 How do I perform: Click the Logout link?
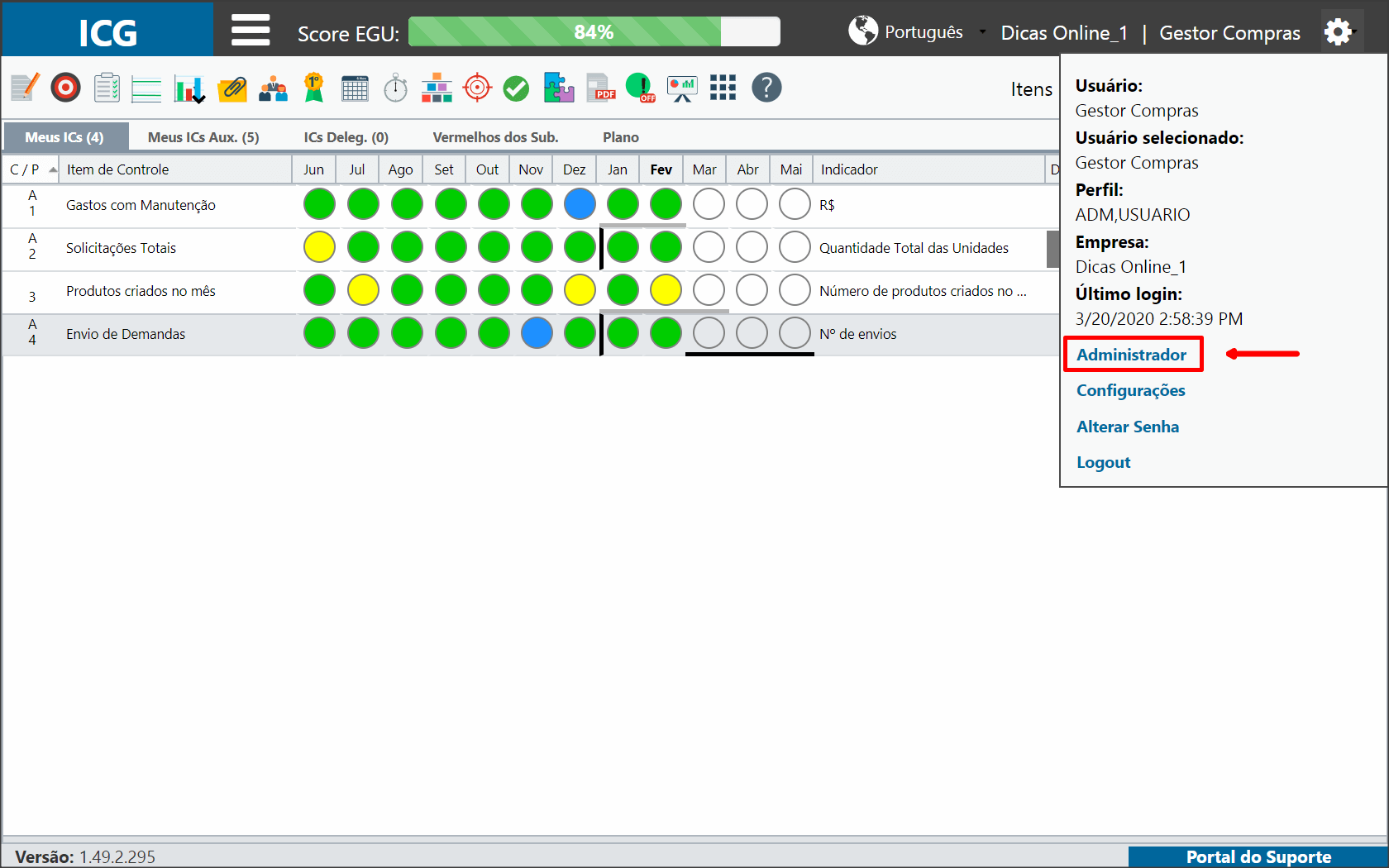click(1103, 462)
